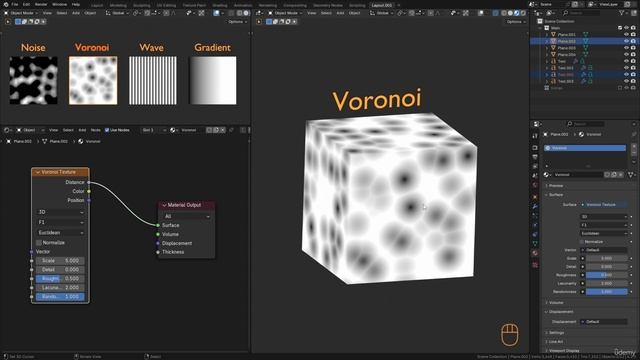Click the Lacunarity 2.000 field in node
640x360 pixels.
click(x=60, y=288)
